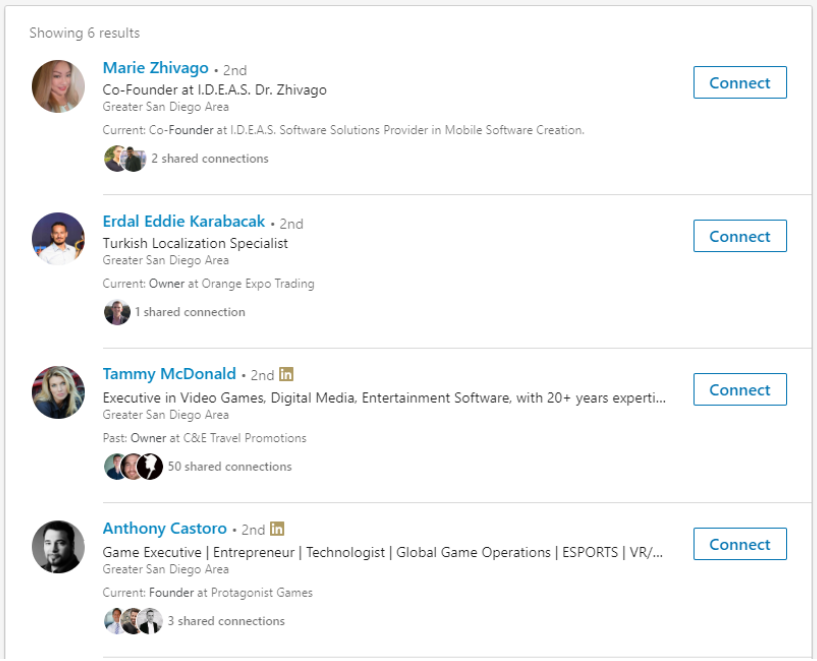Open Tammy McDonald's profile
This screenshot has height=661, width=817.
[169, 373]
